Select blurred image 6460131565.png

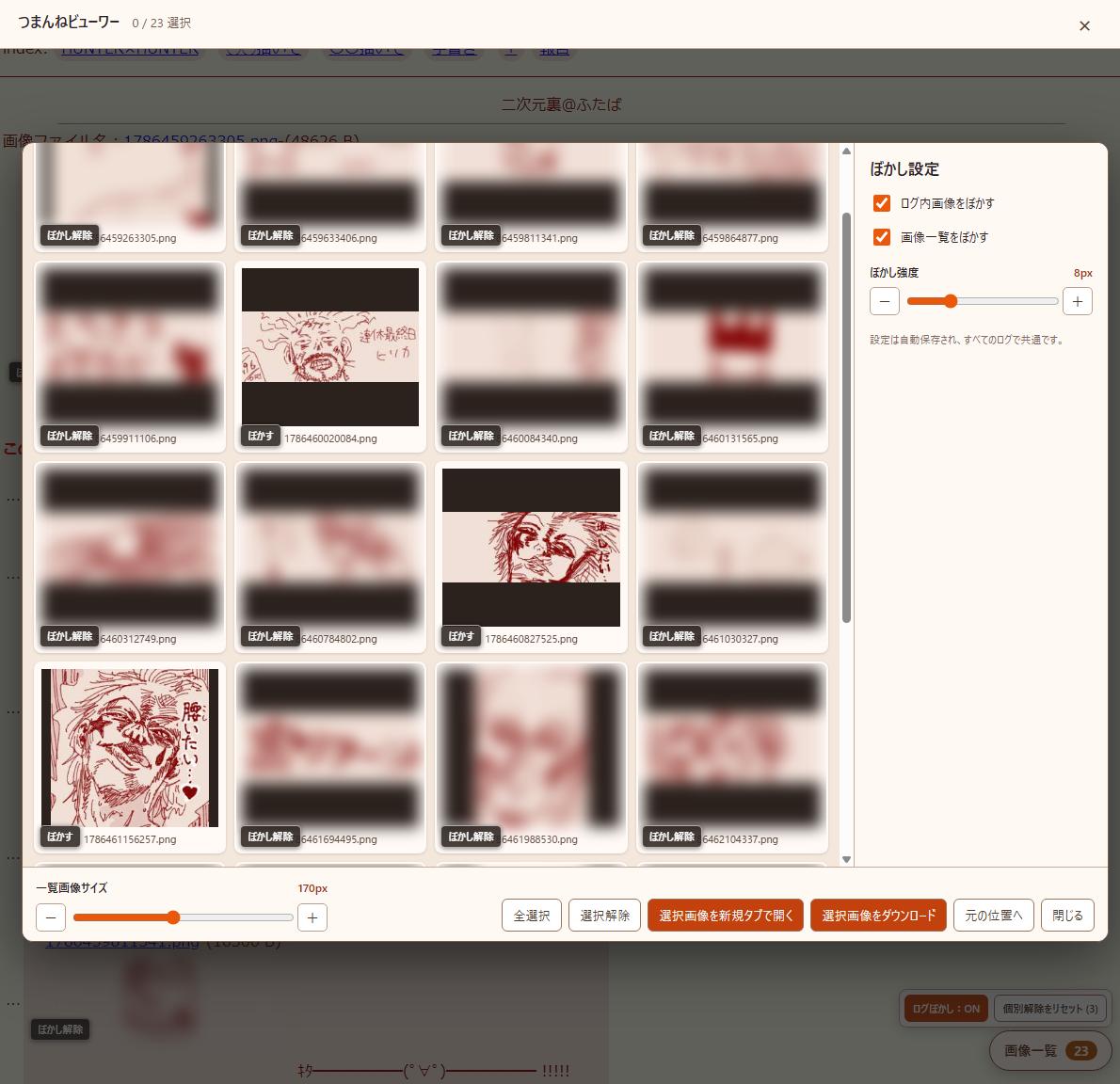coord(731,347)
